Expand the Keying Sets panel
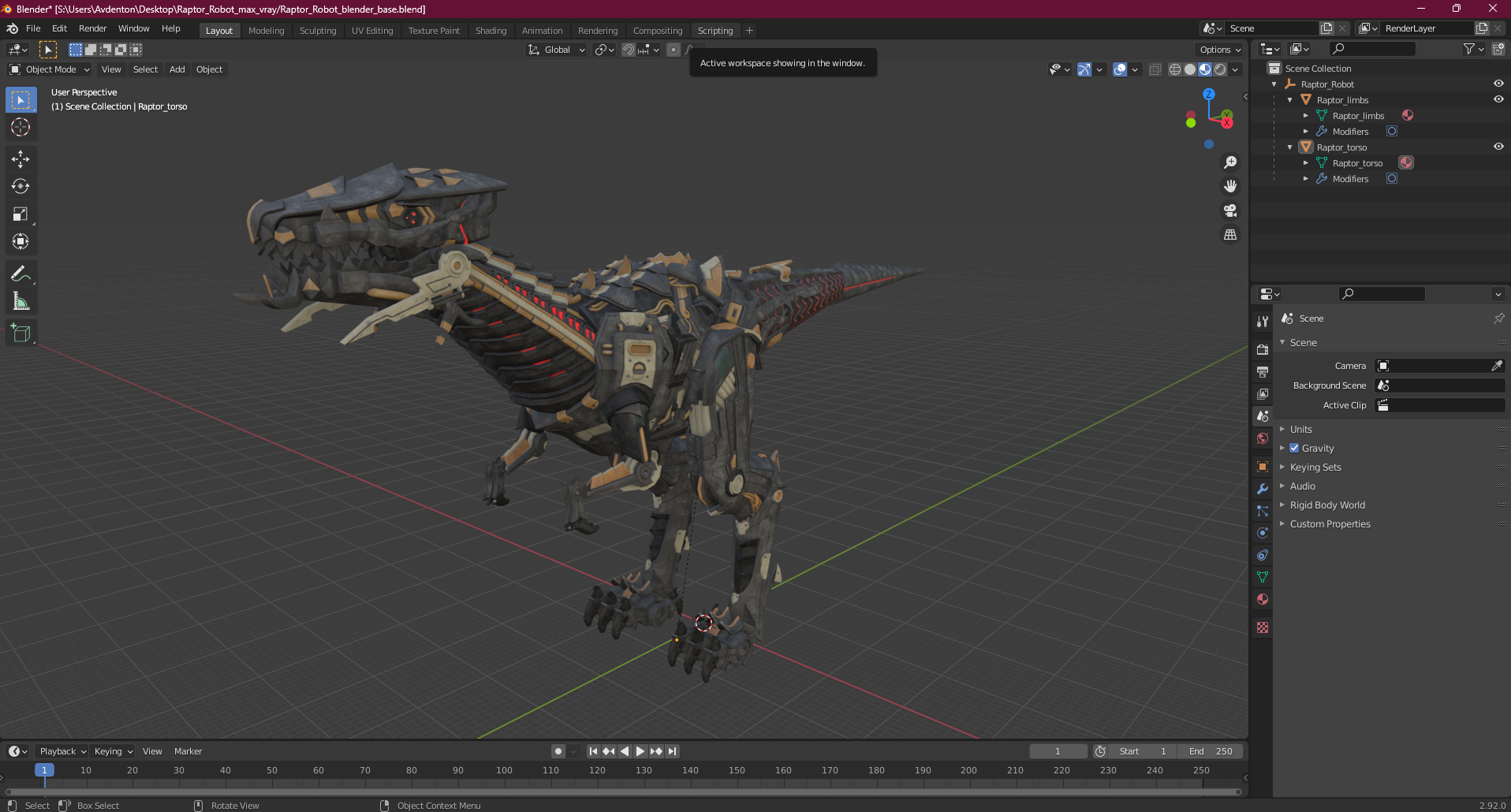The image size is (1511, 812). [1315, 467]
